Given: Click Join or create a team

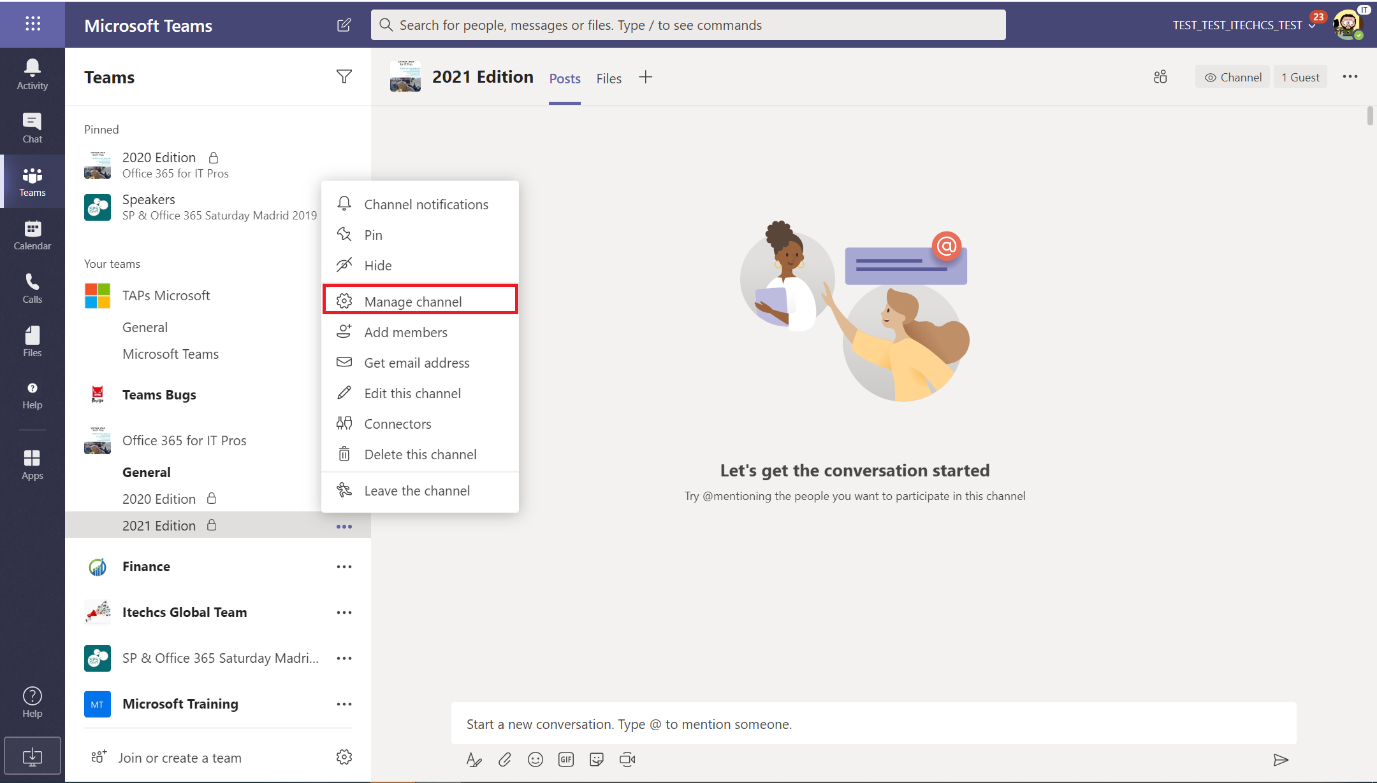Looking at the screenshot, I should point(179,758).
